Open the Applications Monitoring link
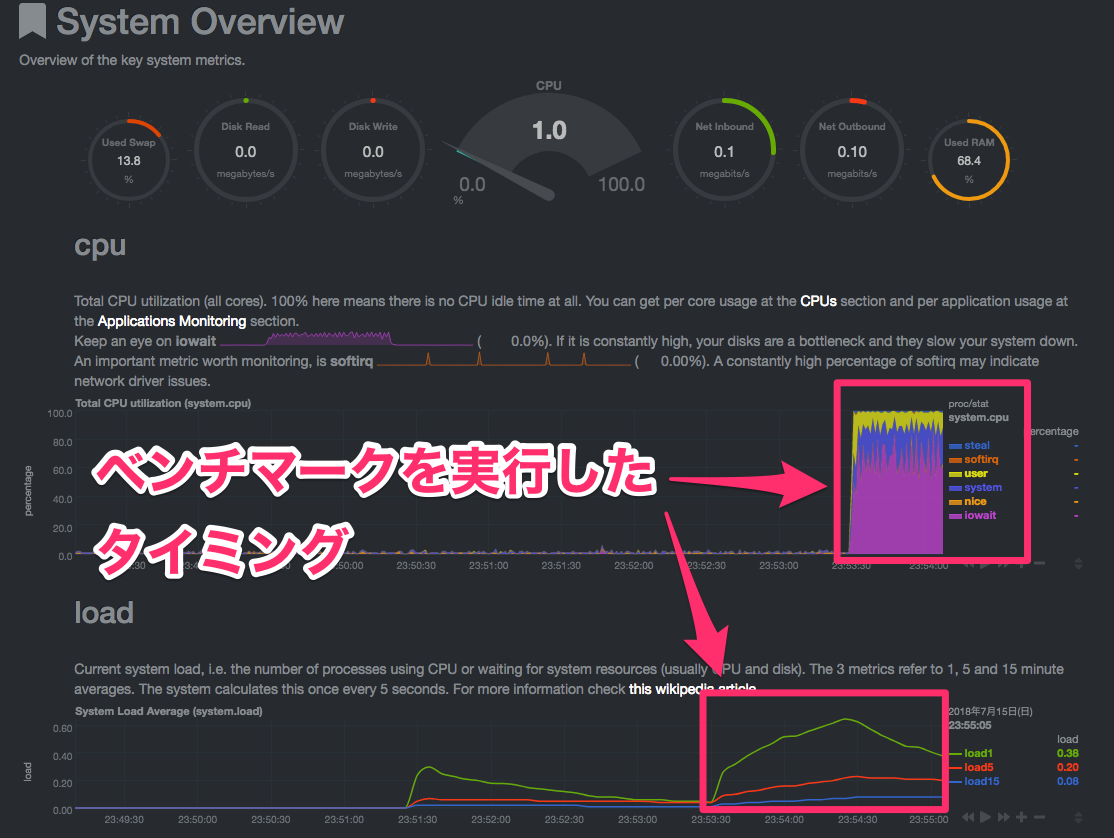The width and height of the screenshot is (1114, 838). [171, 321]
